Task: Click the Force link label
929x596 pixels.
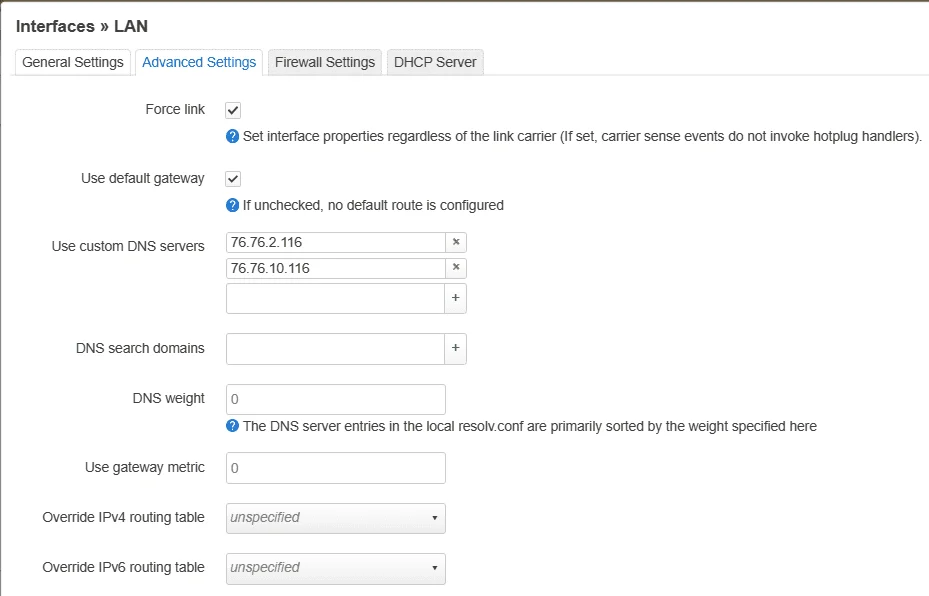Action: coord(175,110)
